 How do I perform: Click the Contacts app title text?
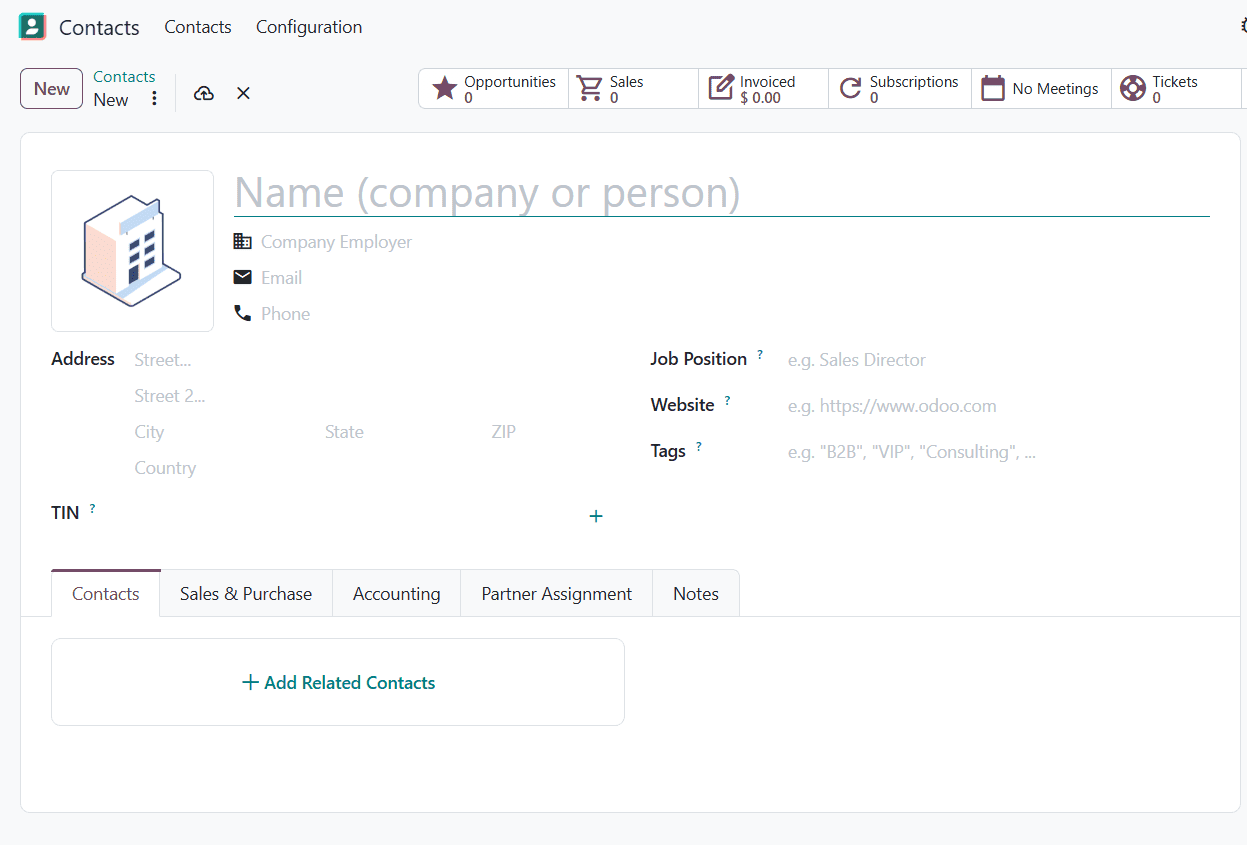[x=99, y=28]
